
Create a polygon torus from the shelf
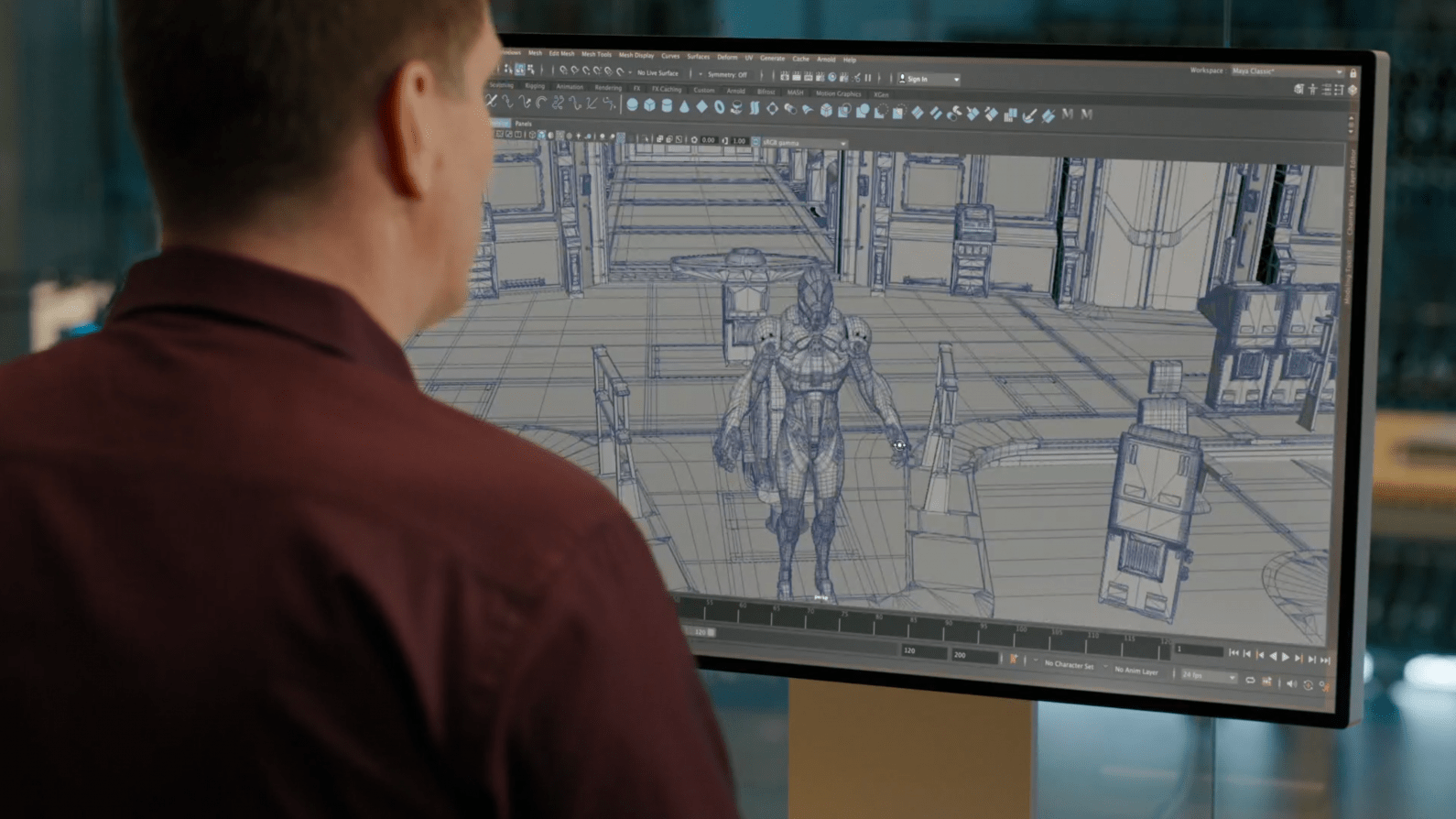pyautogui.click(x=719, y=108)
